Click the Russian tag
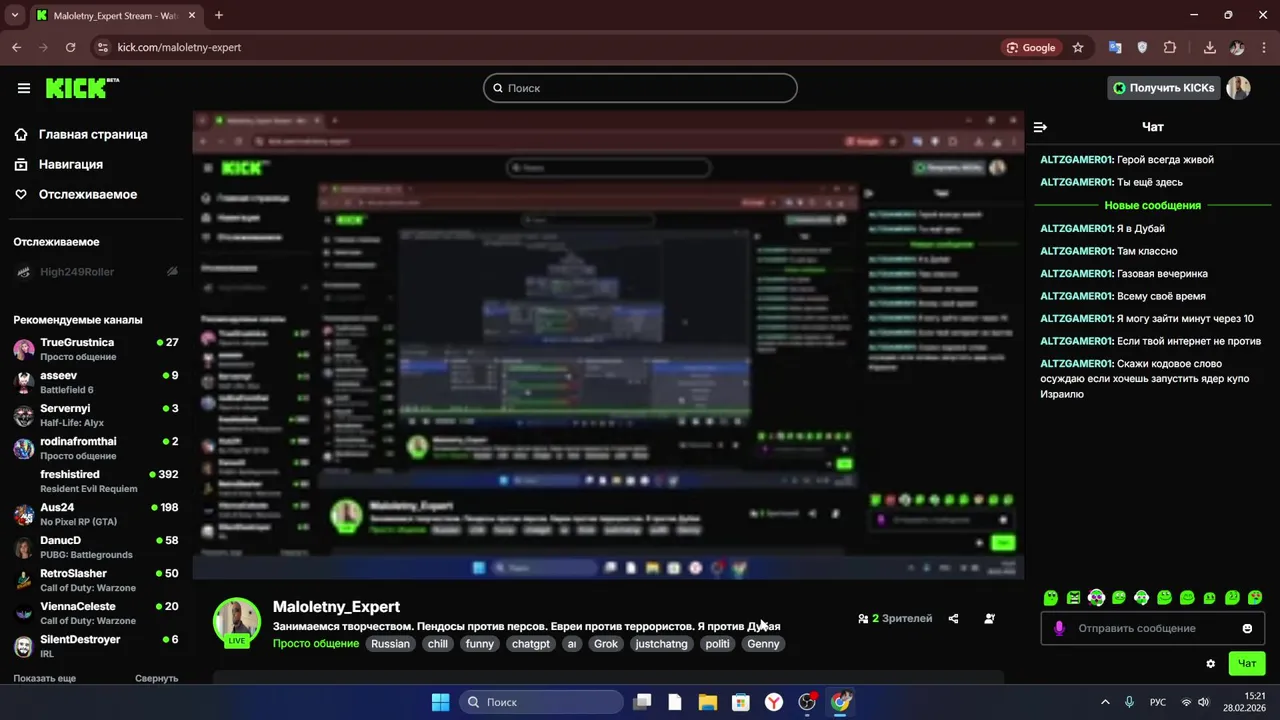Screen dimensions: 1280x720 pyautogui.click(x=390, y=644)
